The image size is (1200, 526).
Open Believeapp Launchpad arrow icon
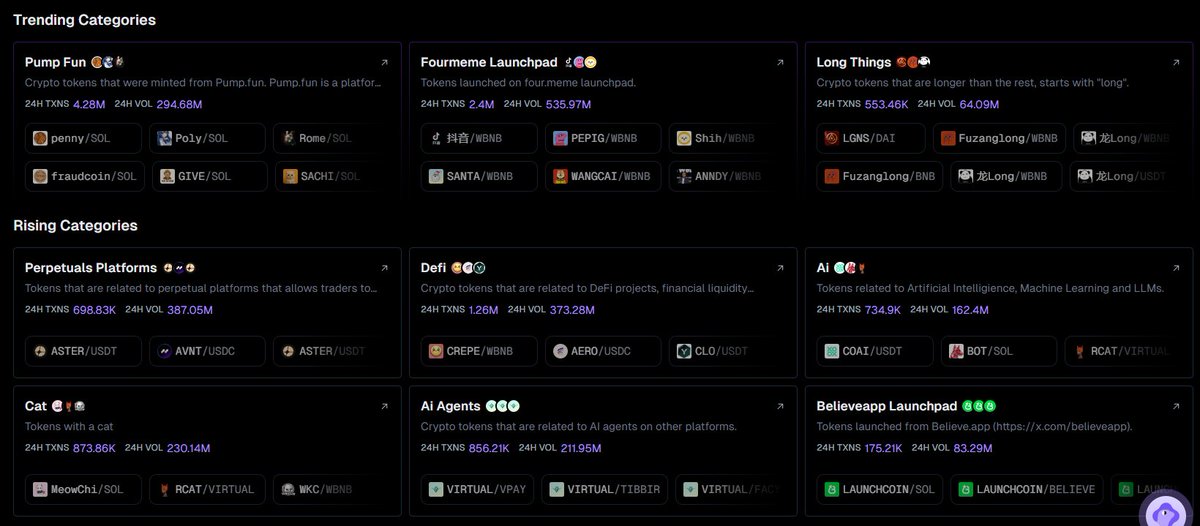click(1176, 406)
